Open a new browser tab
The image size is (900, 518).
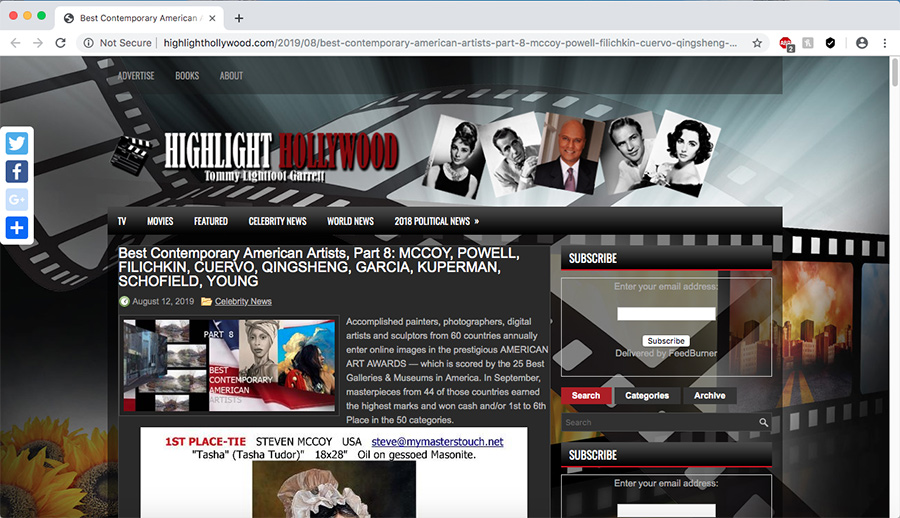pyautogui.click(x=239, y=18)
